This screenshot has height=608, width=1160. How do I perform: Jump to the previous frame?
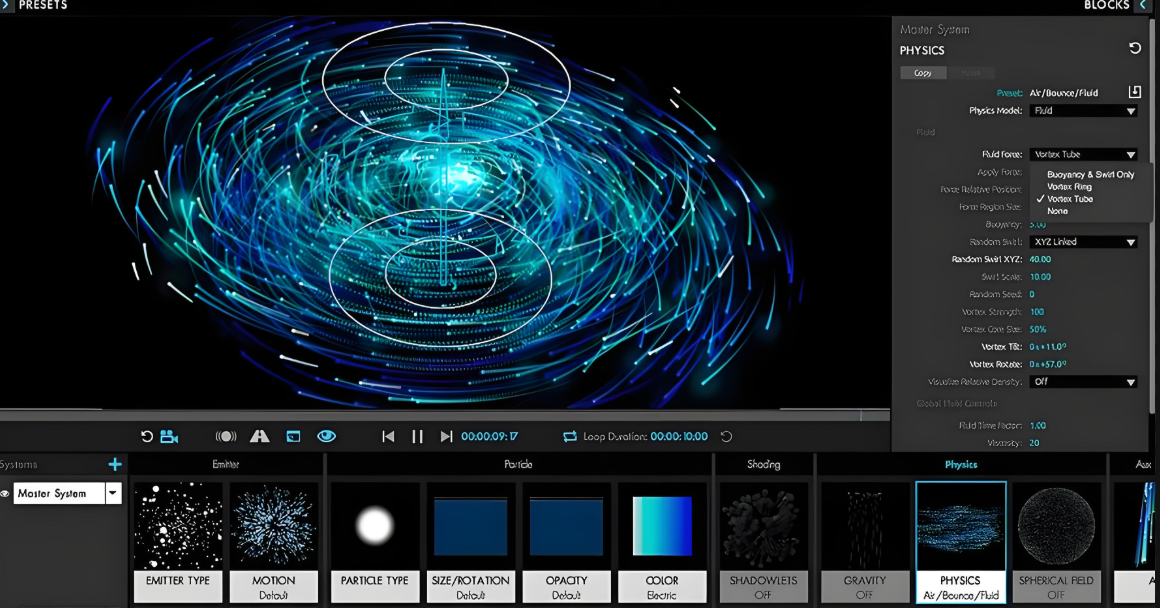coord(388,437)
